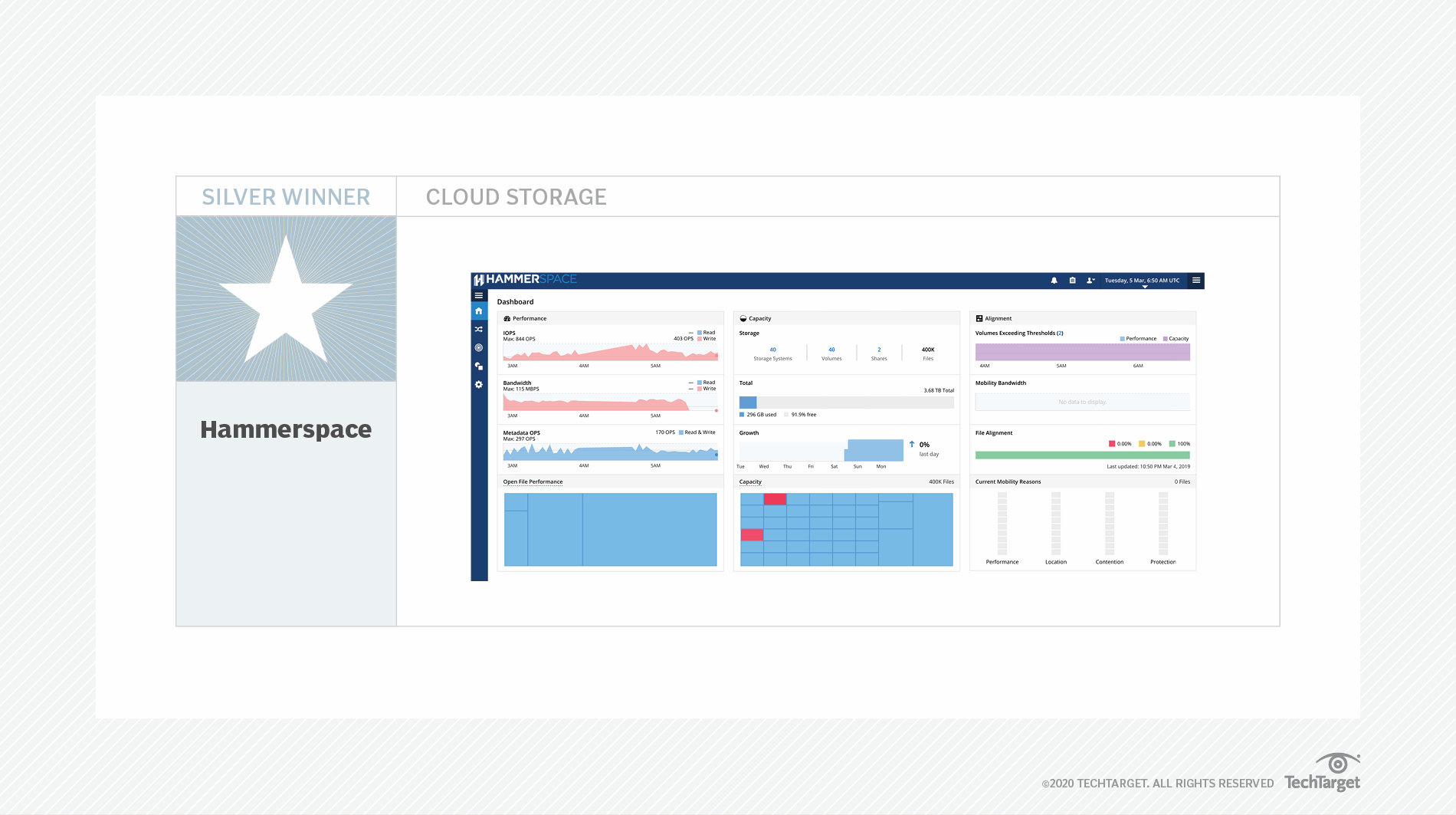Click the Performance panel gauge icon

[507, 318]
